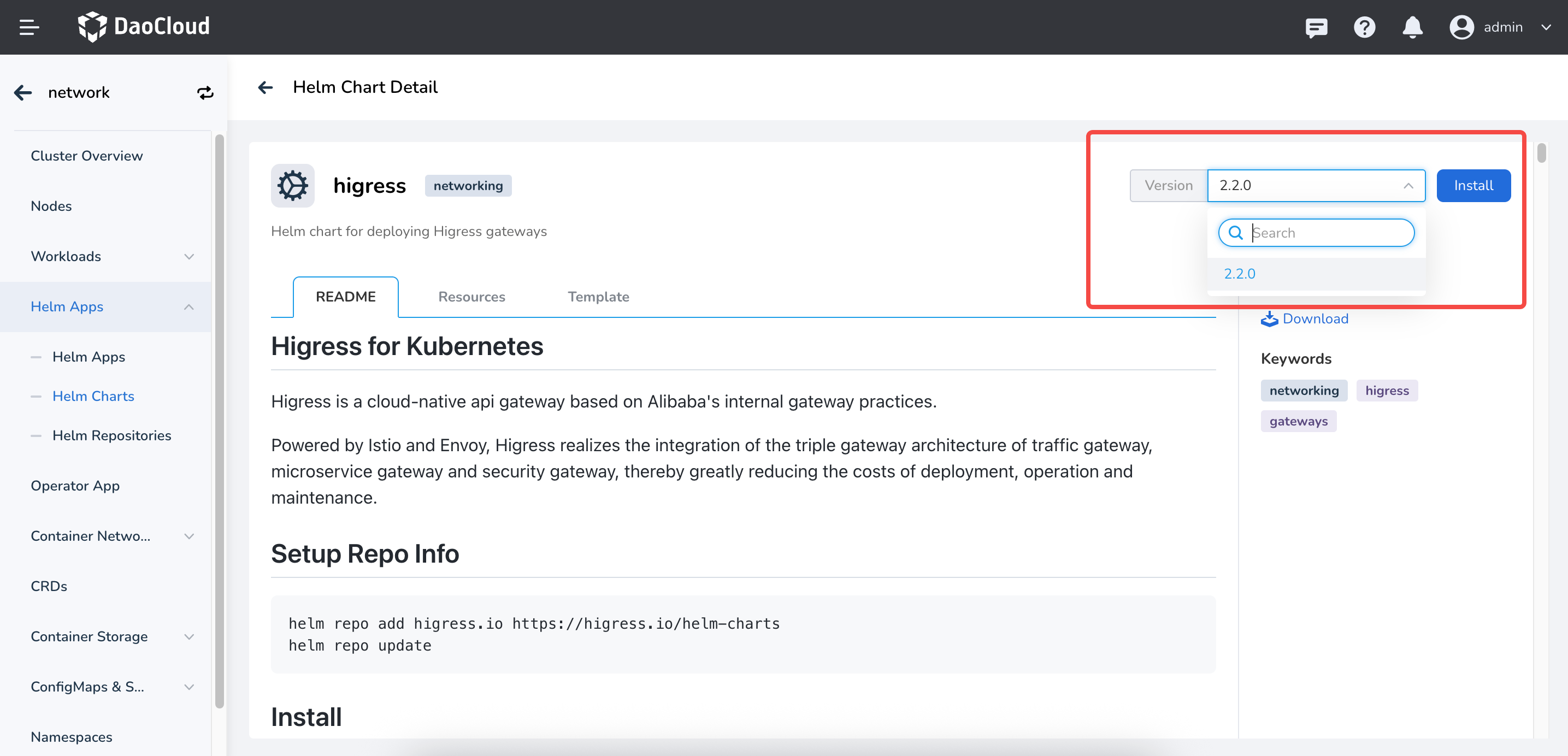The image size is (1568, 756).
Task: Select version 2.2.0 from the list
Action: pos(1240,274)
